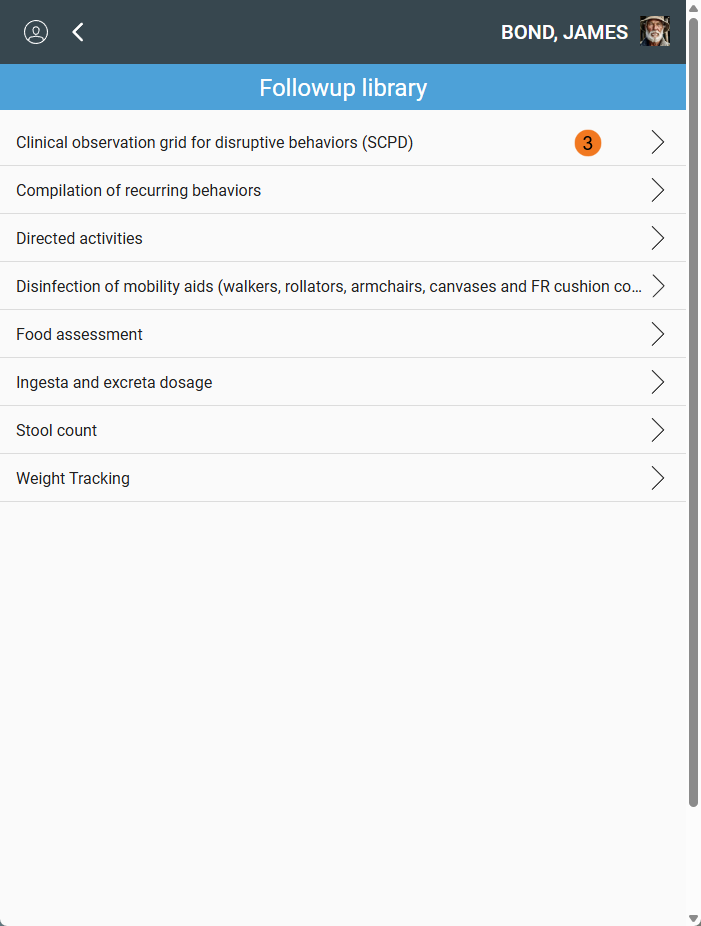This screenshot has height=926, width=701.
Task: Select Compilation of recurring behaviors entry
Action: pos(138,191)
